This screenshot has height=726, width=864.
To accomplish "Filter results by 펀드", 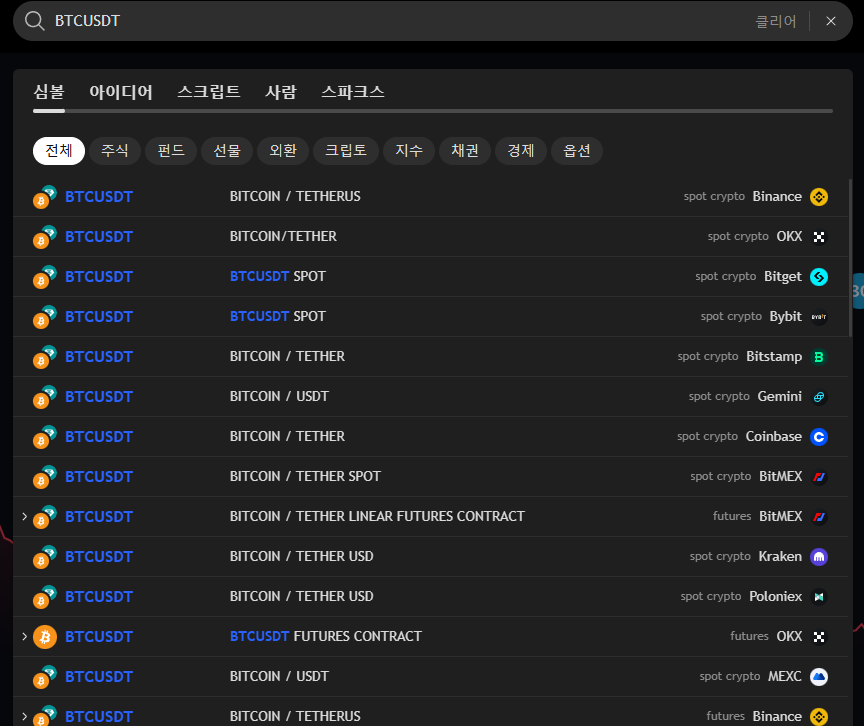I will [x=171, y=151].
